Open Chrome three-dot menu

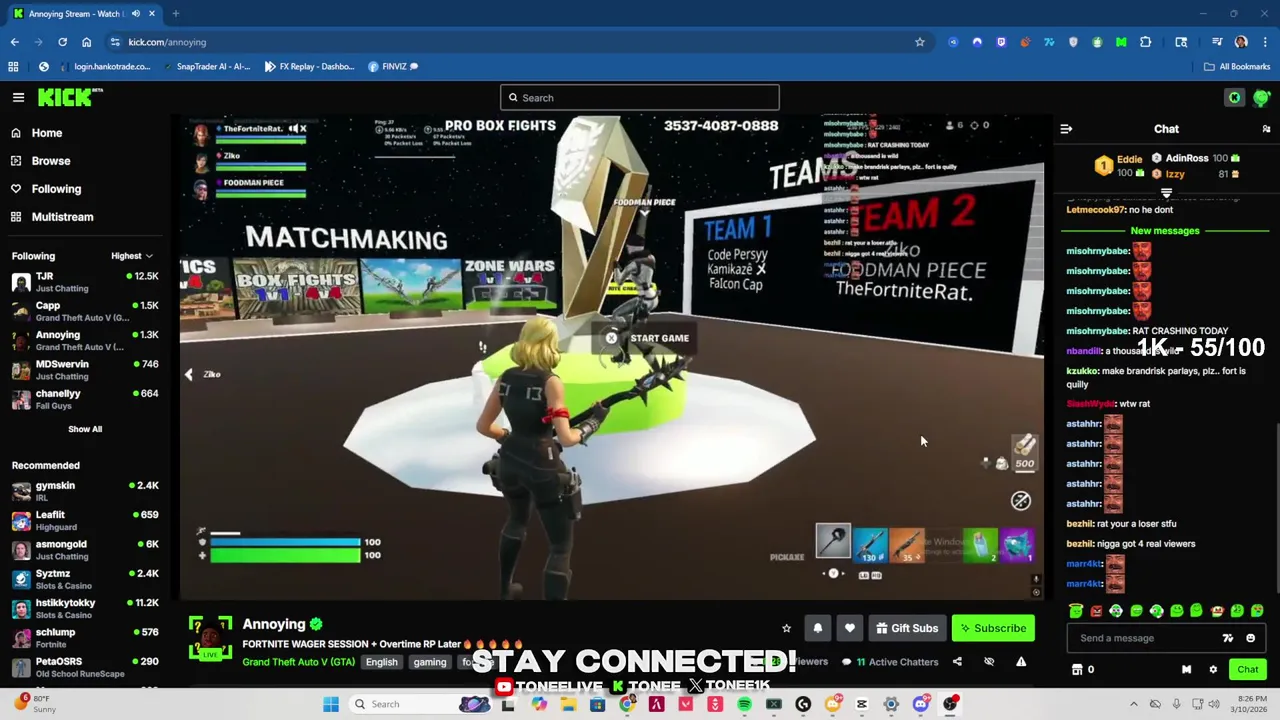pos(1265,42)
